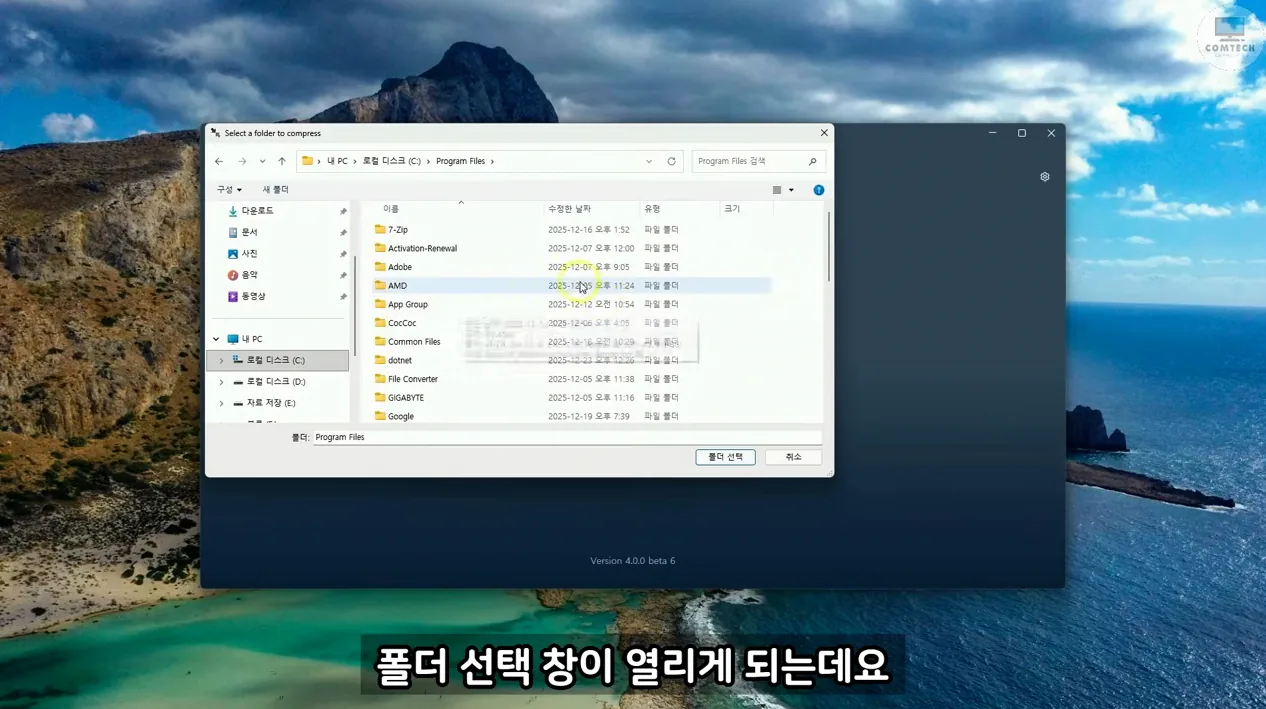Select the Common Files folder
The height and width of the screenshot is (709, 1266).
(x=414, y=342)
